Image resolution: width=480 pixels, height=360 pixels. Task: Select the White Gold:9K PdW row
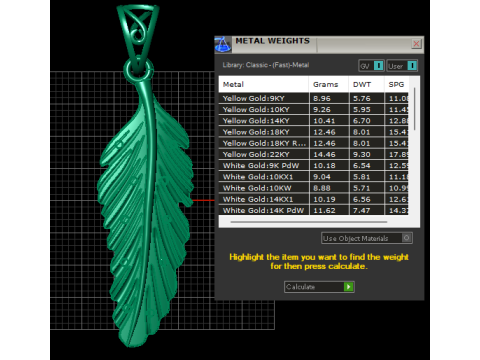click(x=313, y=166)
